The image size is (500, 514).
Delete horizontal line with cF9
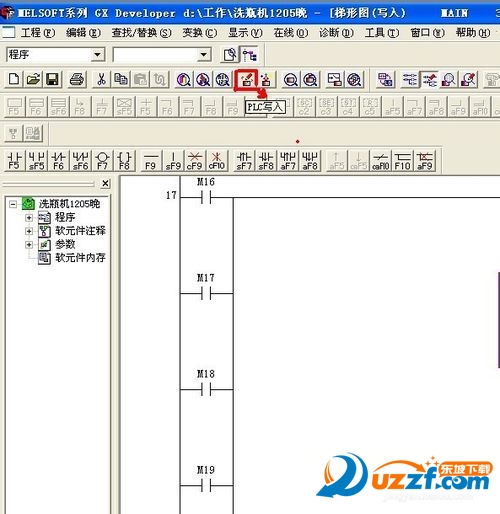click(195, 160)
